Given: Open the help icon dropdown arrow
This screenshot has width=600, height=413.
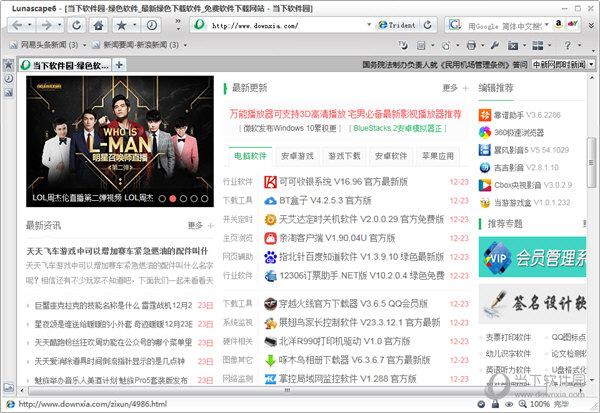Looking at the screenshot, I should pos(580,46).
